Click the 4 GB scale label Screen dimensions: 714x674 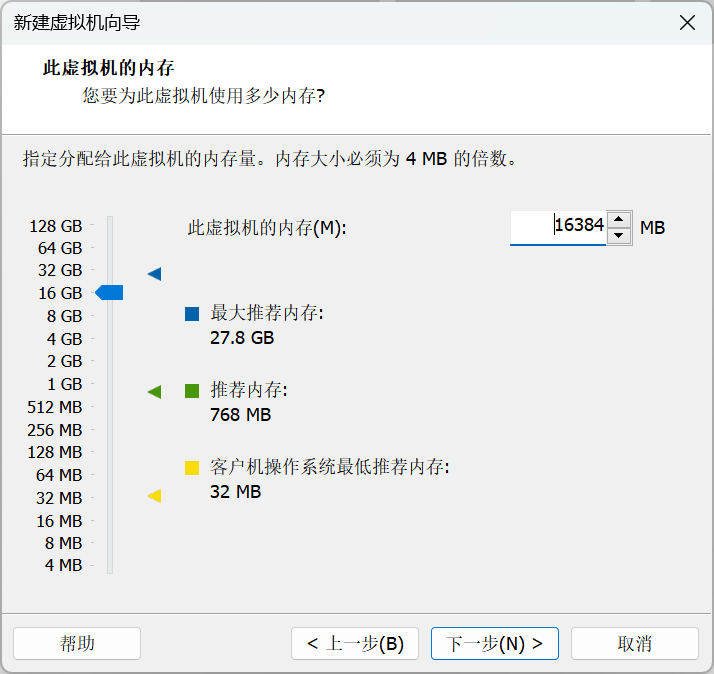pos(64,339)
